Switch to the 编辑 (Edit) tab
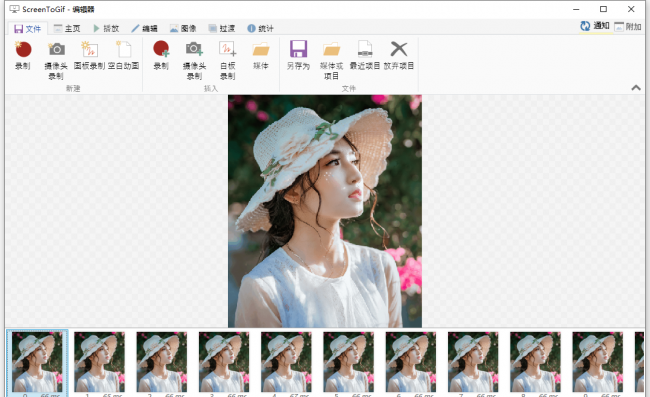 144,29
